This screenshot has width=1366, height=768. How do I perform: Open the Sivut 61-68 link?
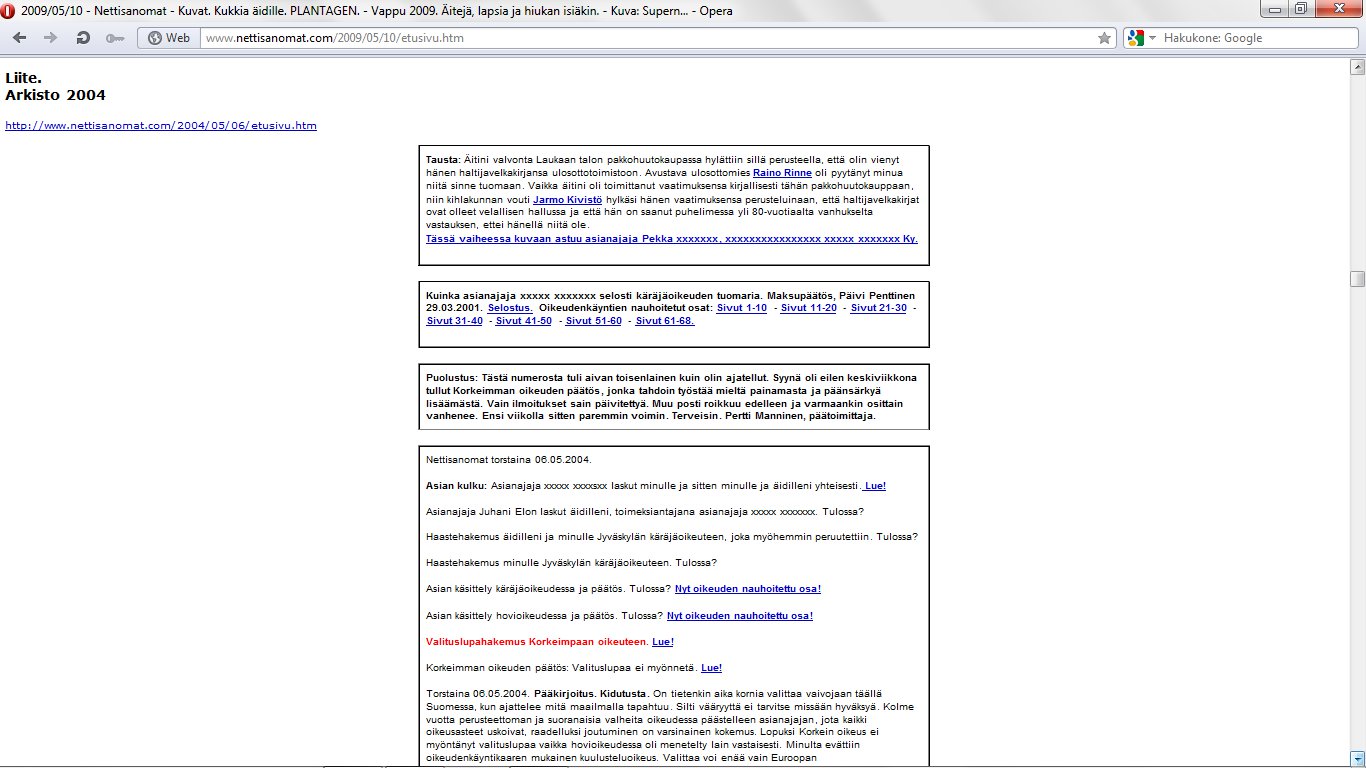click(665, 321)
